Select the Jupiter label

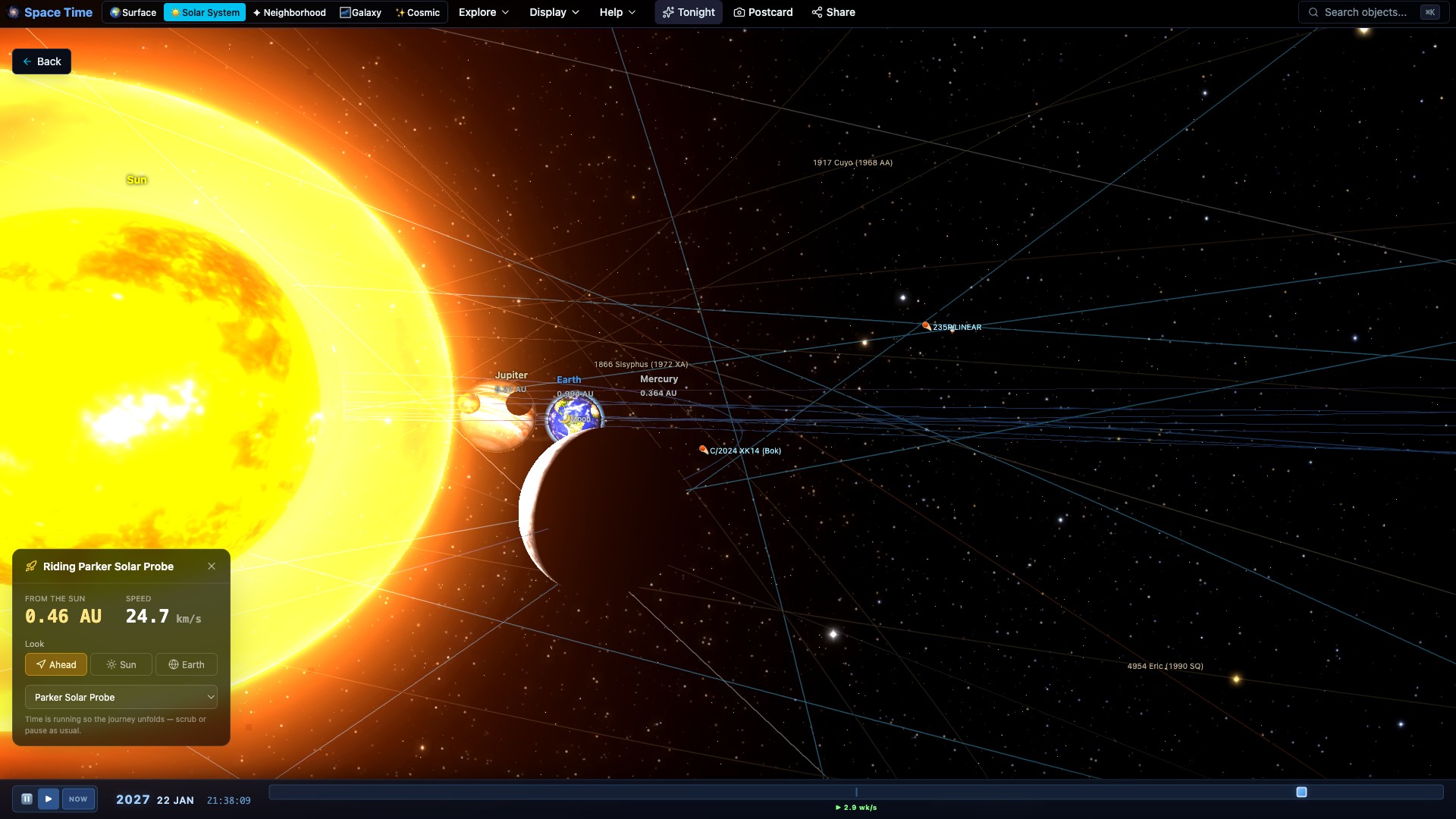(511, 375)
